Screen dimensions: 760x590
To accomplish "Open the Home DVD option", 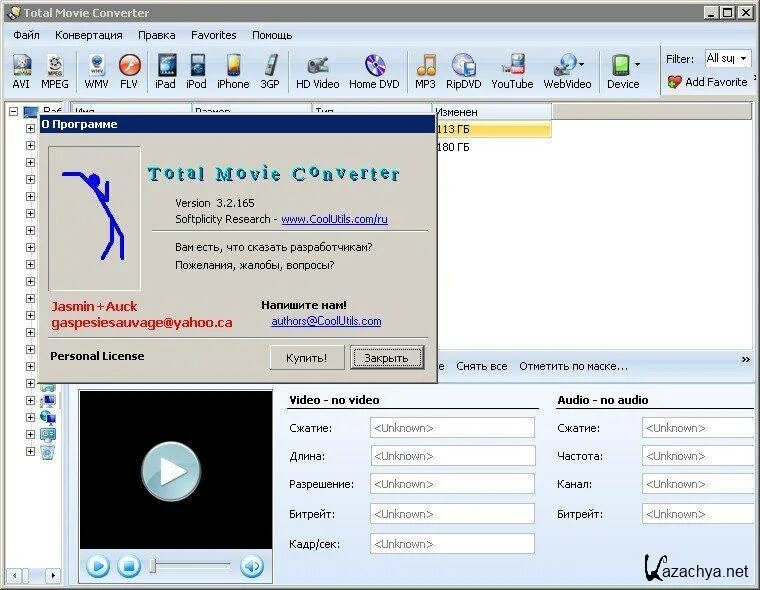I will click(374, 71).
